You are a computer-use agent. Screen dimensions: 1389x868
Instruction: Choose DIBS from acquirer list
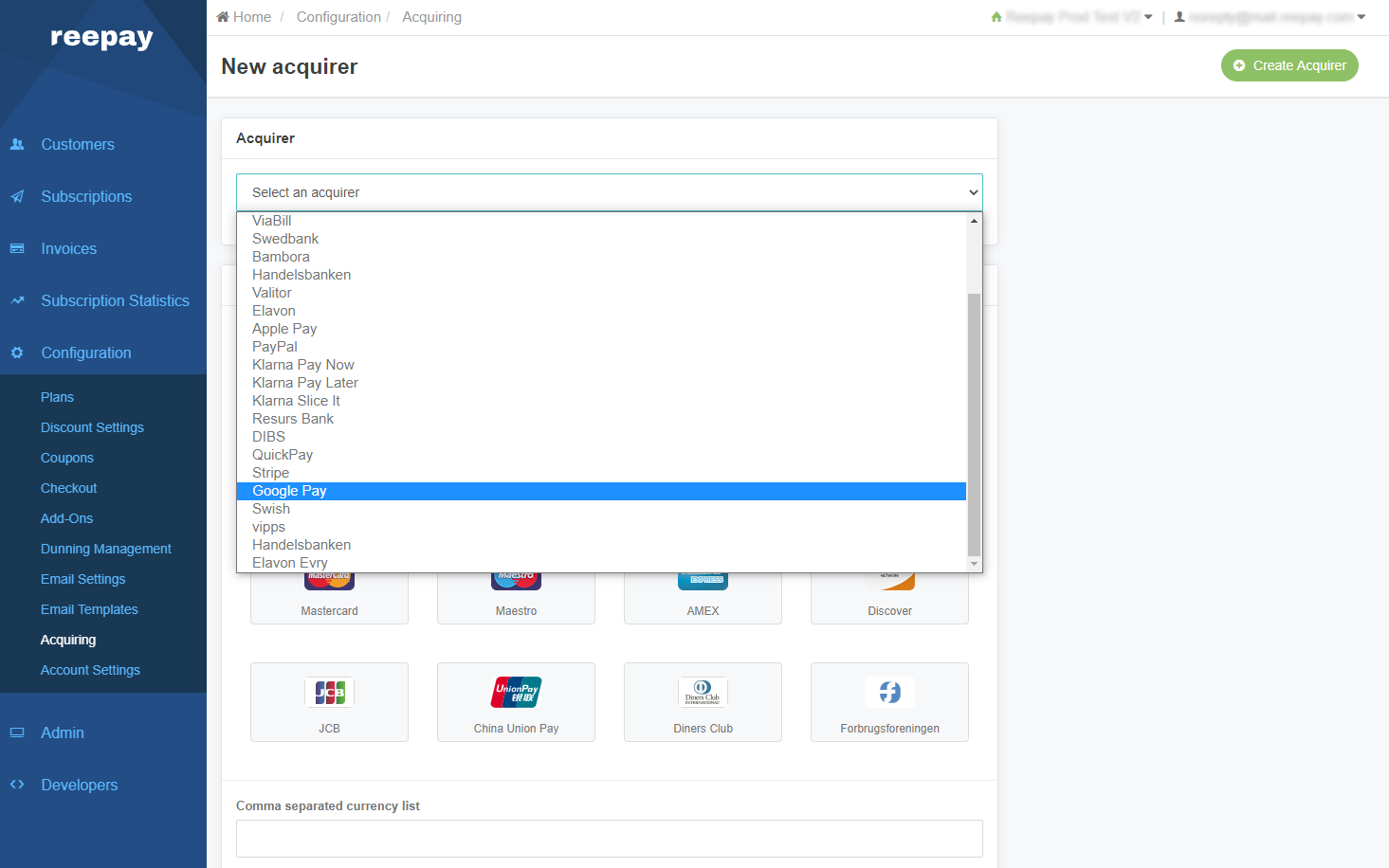[601, 437]
